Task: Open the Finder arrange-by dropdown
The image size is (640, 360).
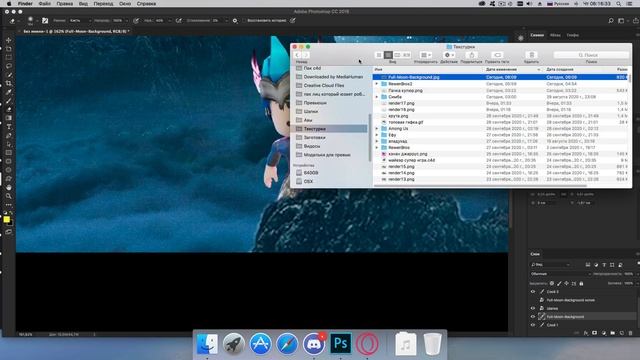Action: click(x=426, y=55)
